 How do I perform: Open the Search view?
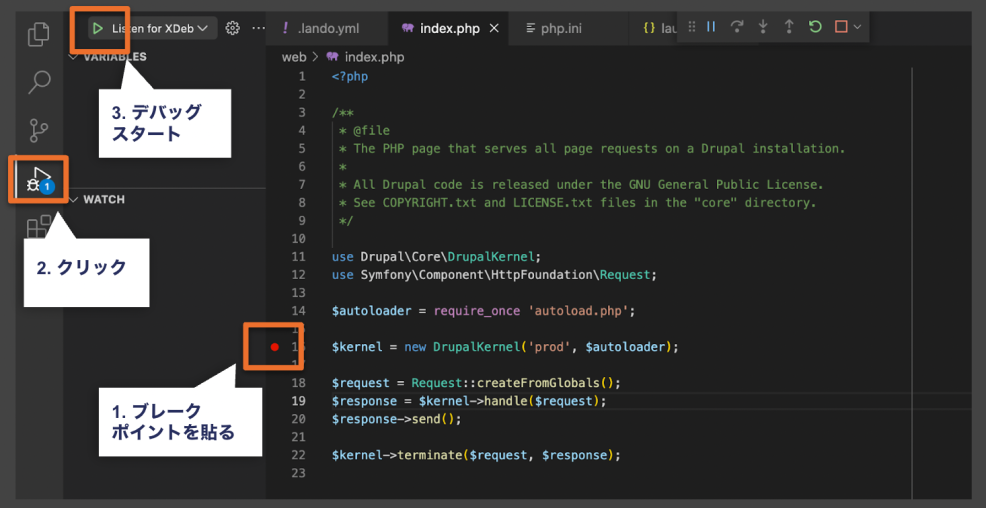pyautogui.click(x=40, y=82)
